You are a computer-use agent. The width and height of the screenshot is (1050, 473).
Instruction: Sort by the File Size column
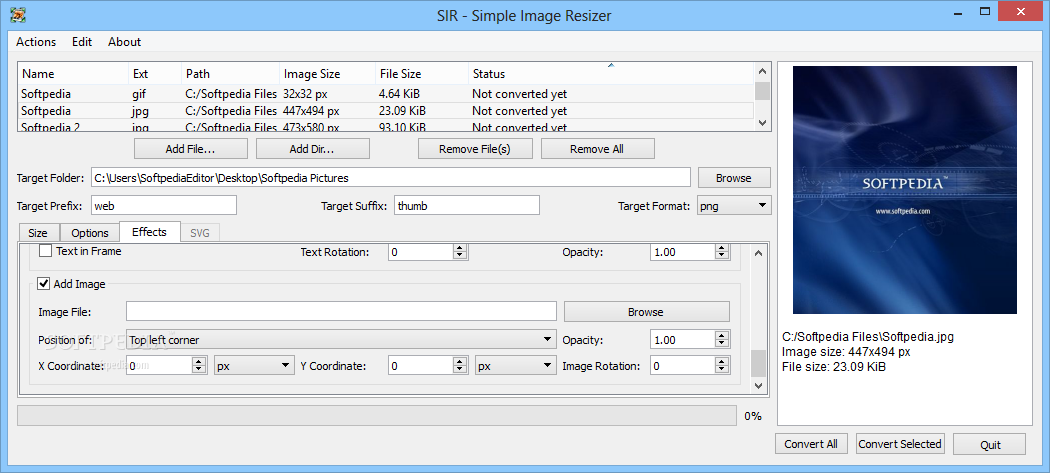422,74
